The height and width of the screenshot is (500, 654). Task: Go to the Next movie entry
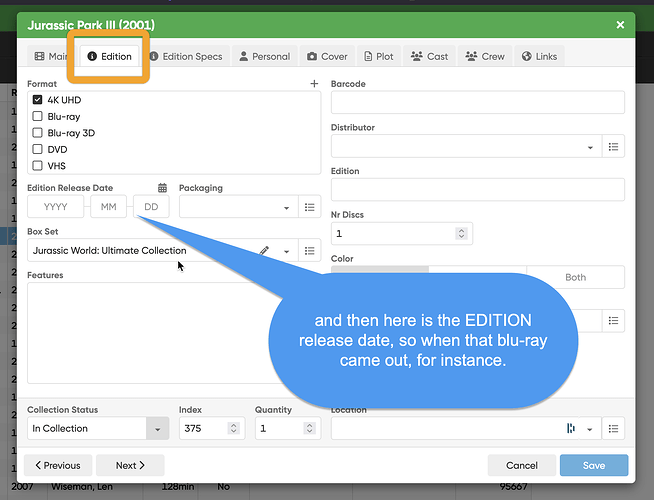131,465
